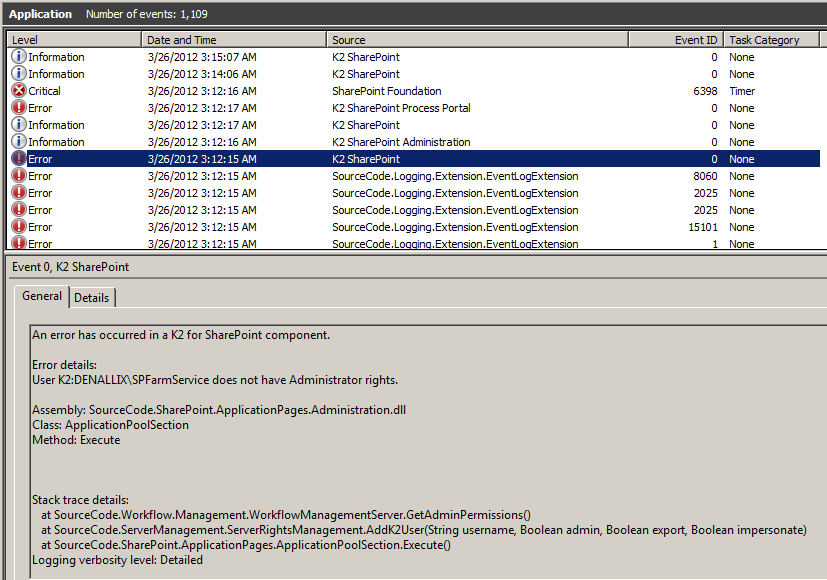Sort by the Task Category column header
The height and width of the screenshot is (580, 827).
point(771,40)
